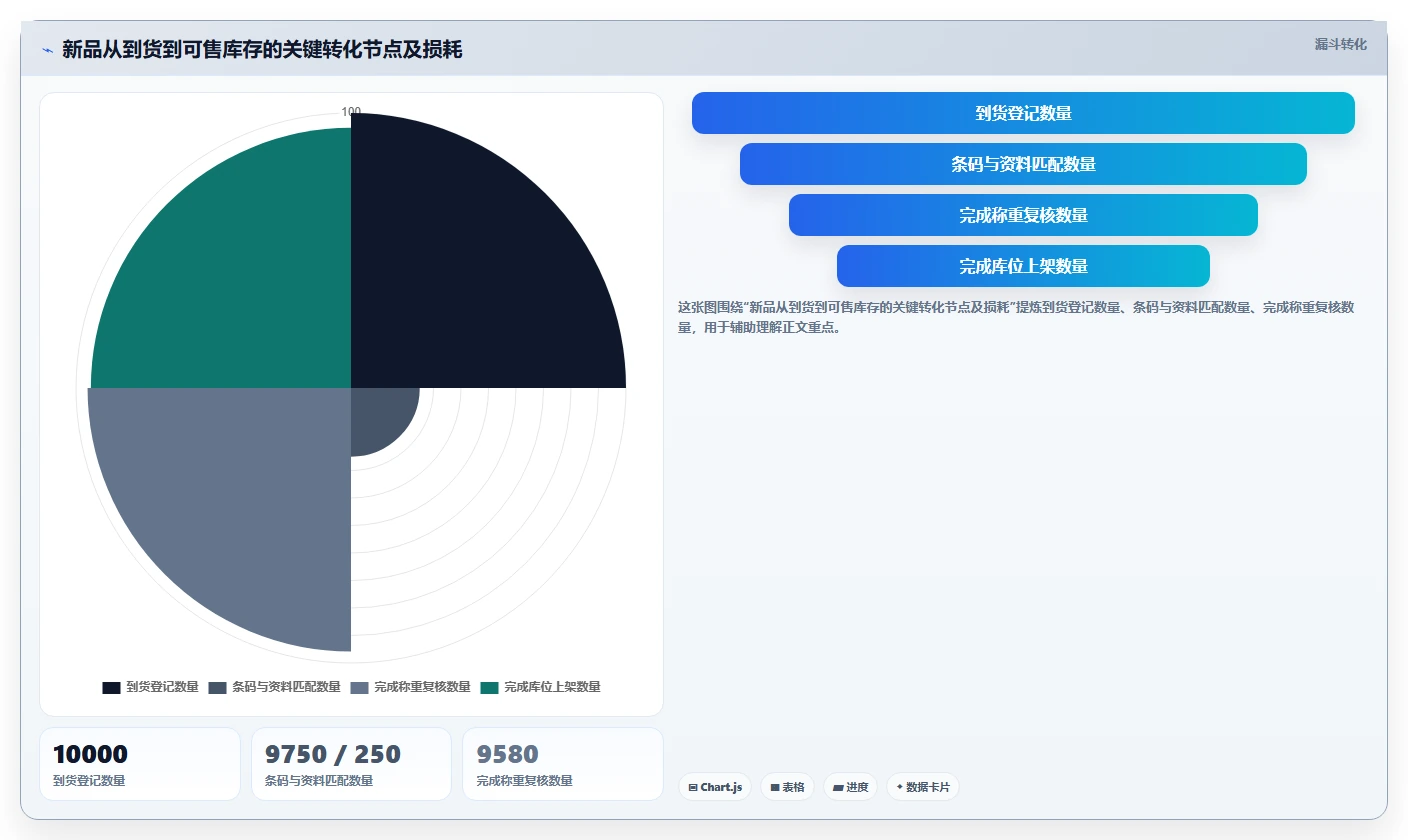Click the 100 axis label on chart
1408x840 pixels.
pos(351,112)
